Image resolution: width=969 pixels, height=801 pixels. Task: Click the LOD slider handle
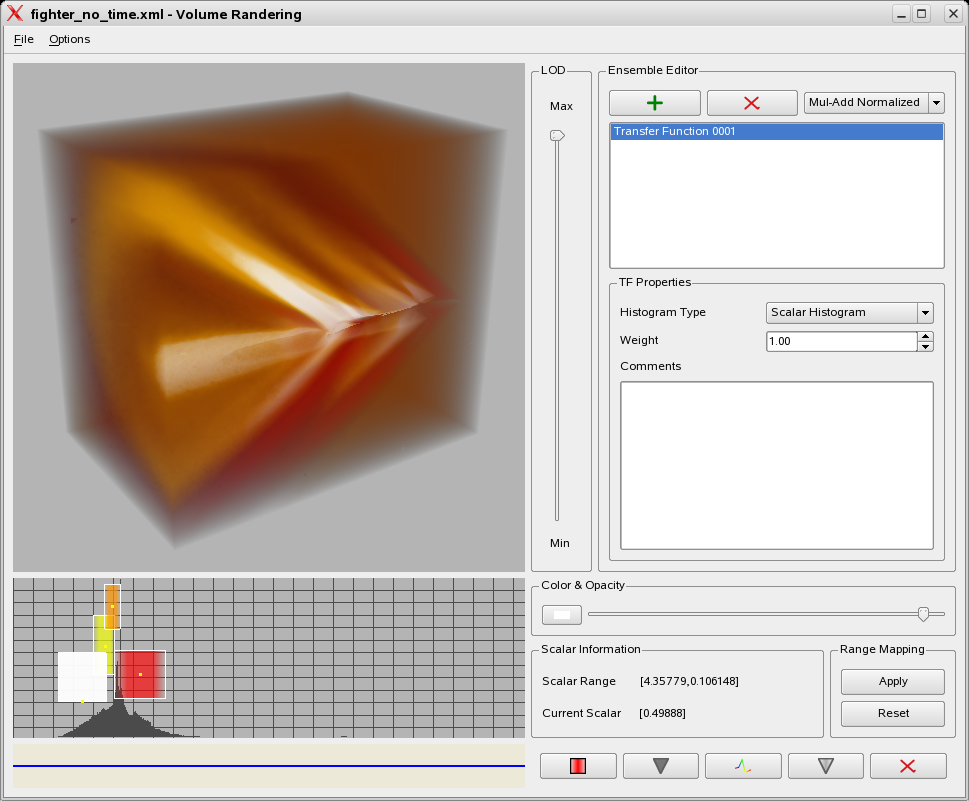point(557,135)
